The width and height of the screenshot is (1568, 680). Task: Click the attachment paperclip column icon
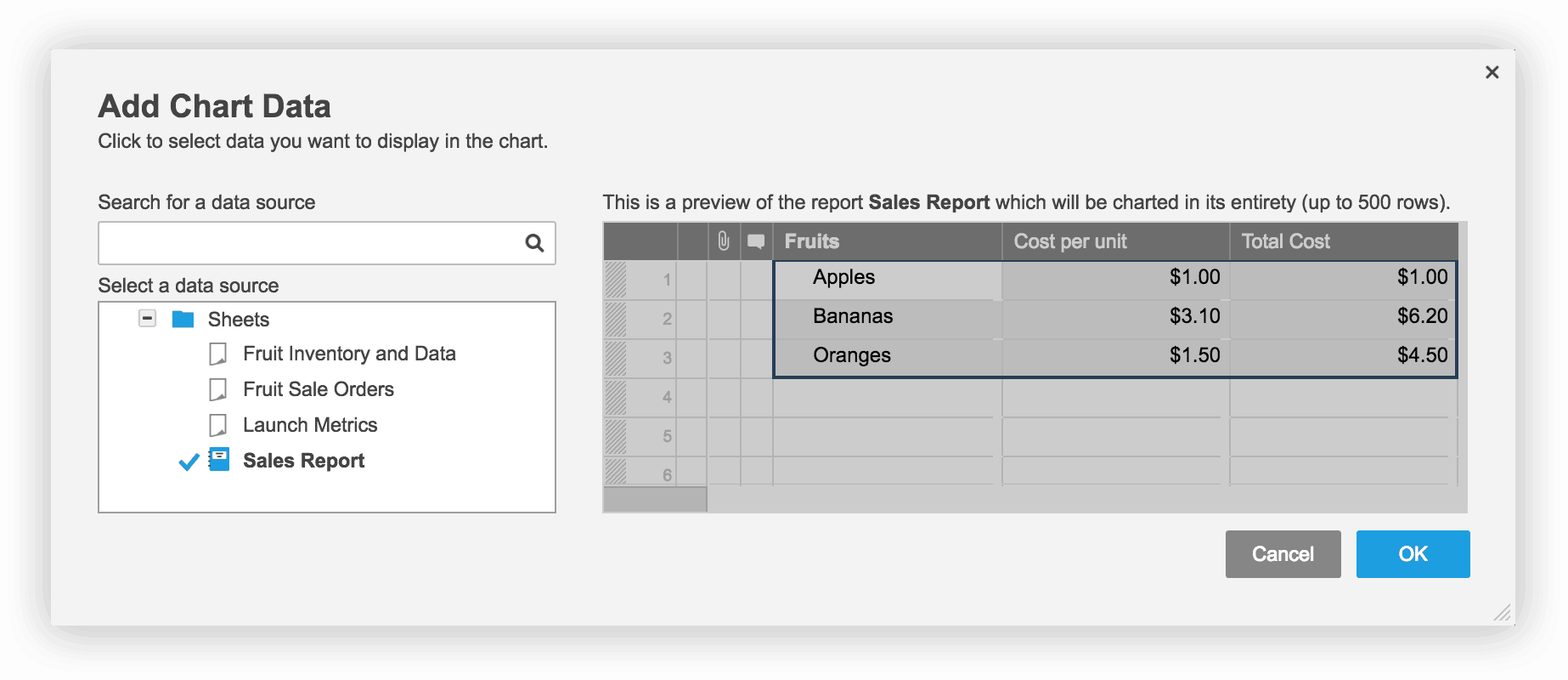pyautogui.click(x=724, y=241)
